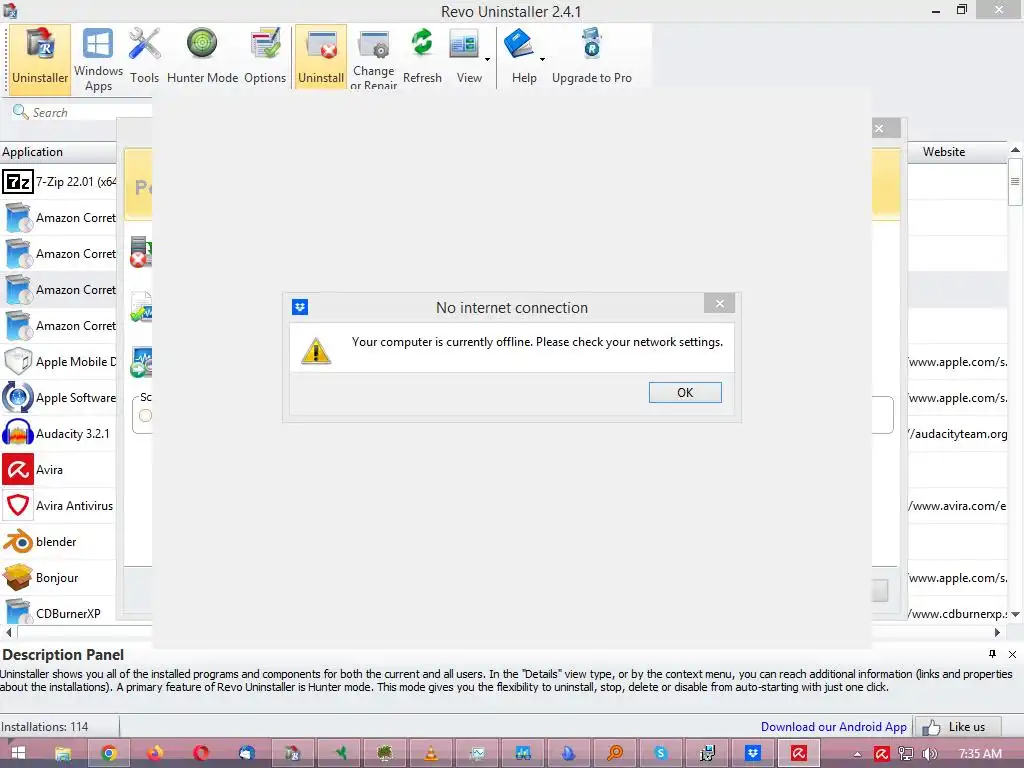Click the warning triangle icon in dialog
The width and height of the screenshot is (1024, 768).
316,351
